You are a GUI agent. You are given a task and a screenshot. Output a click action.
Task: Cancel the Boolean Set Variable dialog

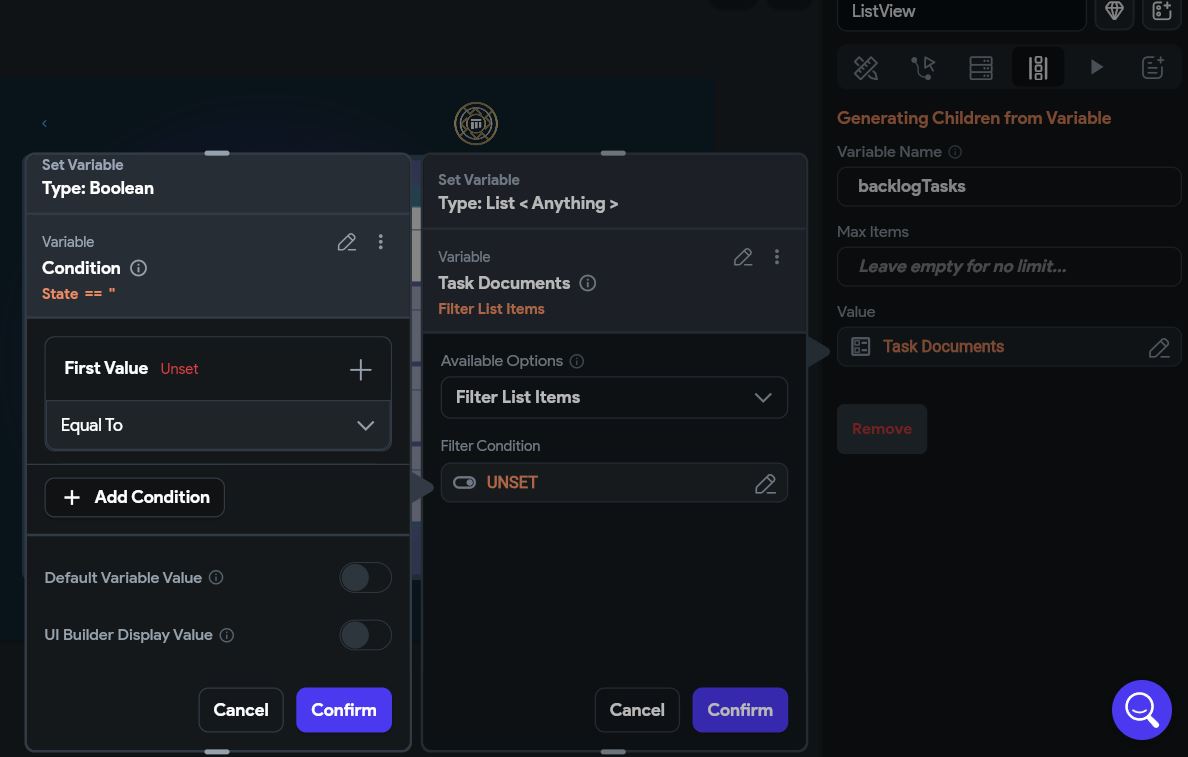241,710
